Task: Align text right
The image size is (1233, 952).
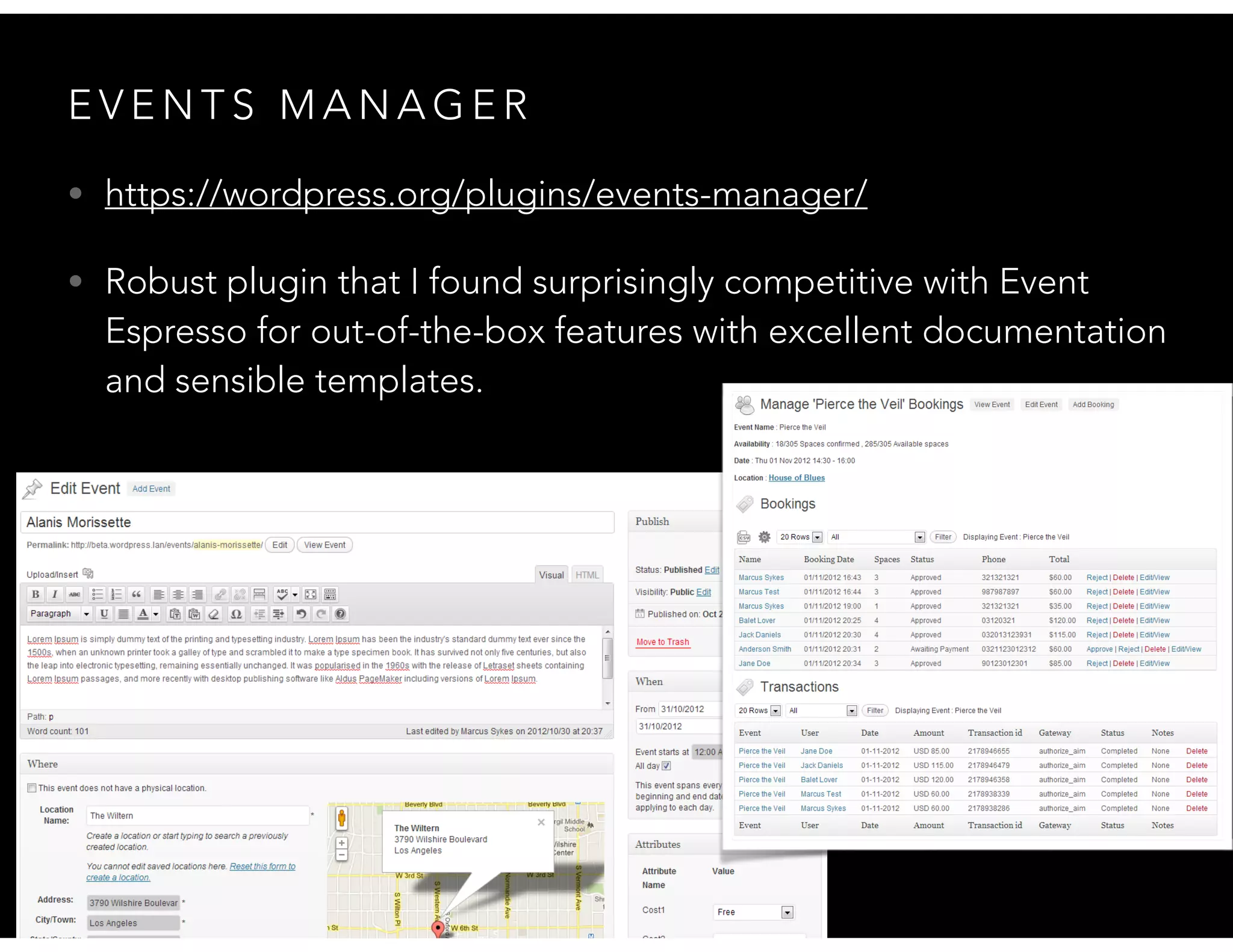Action: pyautogui.click(x=197, y=595)
